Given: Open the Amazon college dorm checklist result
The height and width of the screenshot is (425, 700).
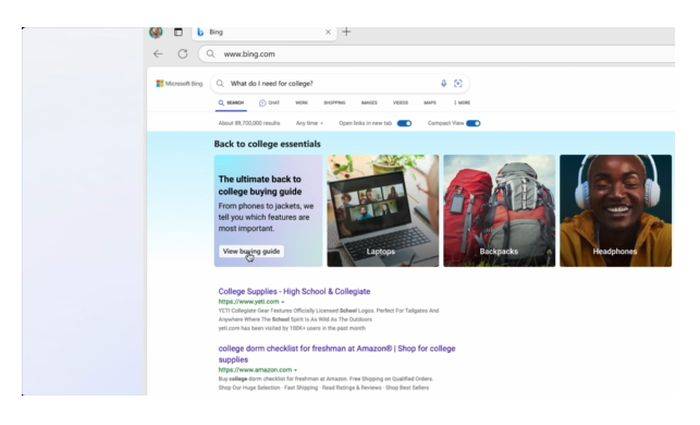Looking at the screenshot, I should (337, 354).
